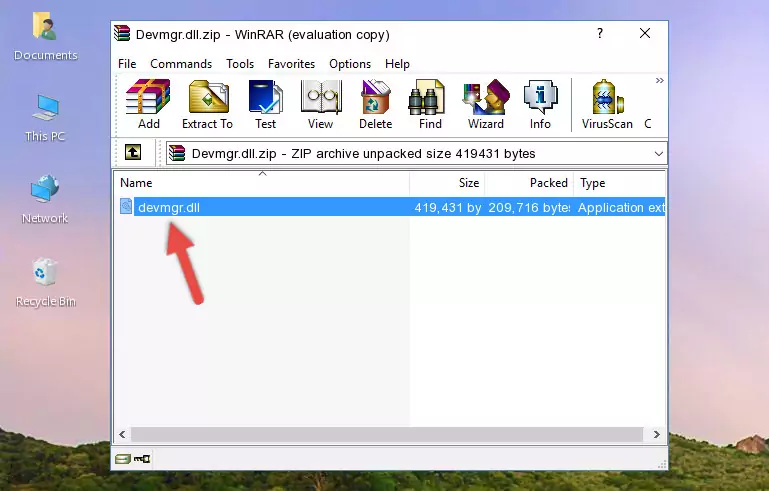Viewport: 769px width, 491px height.
Task: Open the Commands menu
Action: [181, 64]
